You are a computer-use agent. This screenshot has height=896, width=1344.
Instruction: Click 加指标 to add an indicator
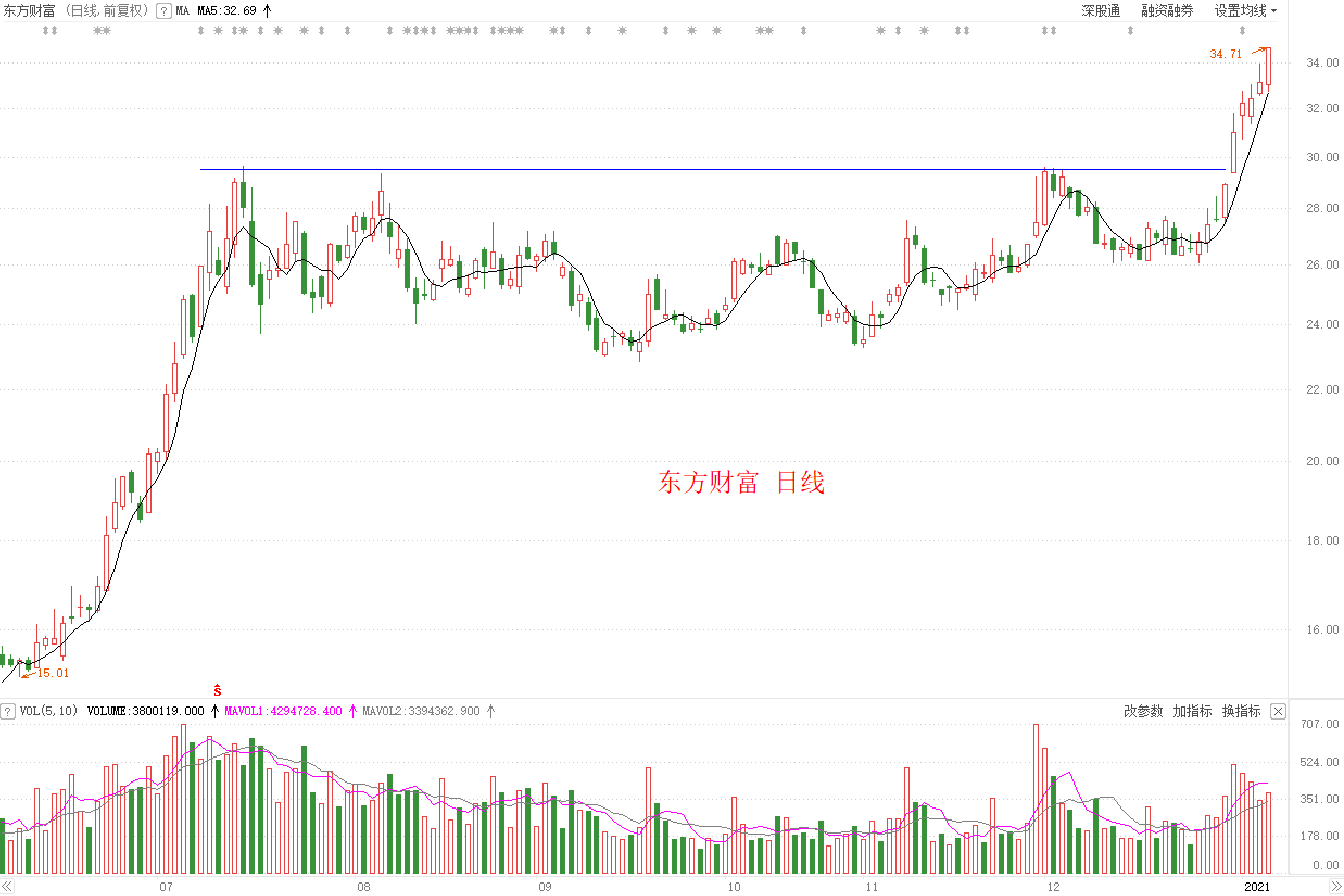coord(1192,711)
